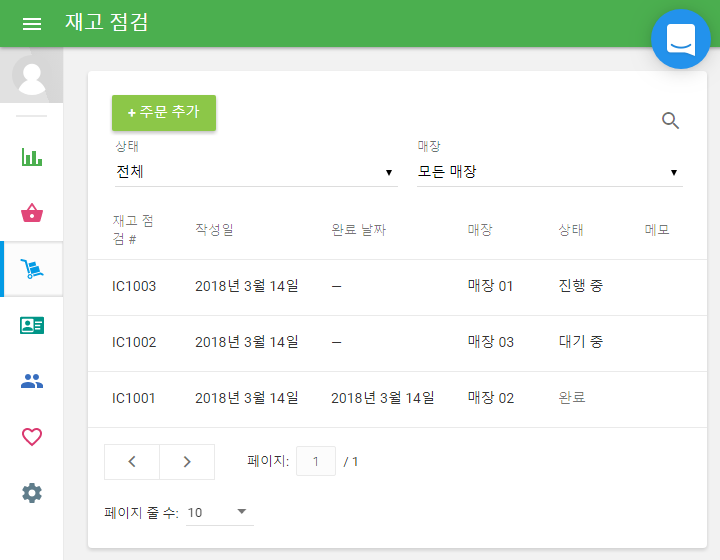The image size is (720, 560).
Task: Open the pink shopping basket section
Action: point(32,213)
